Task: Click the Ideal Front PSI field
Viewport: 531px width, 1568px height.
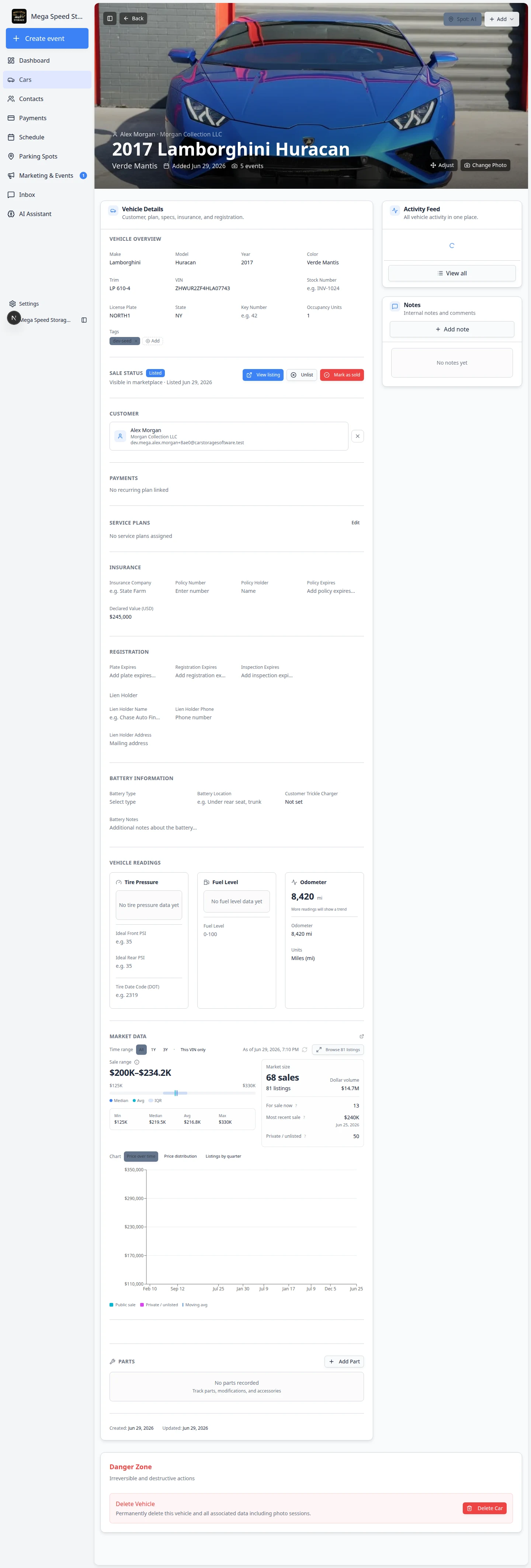Action: pyautogui.click(x=149, y=942)
